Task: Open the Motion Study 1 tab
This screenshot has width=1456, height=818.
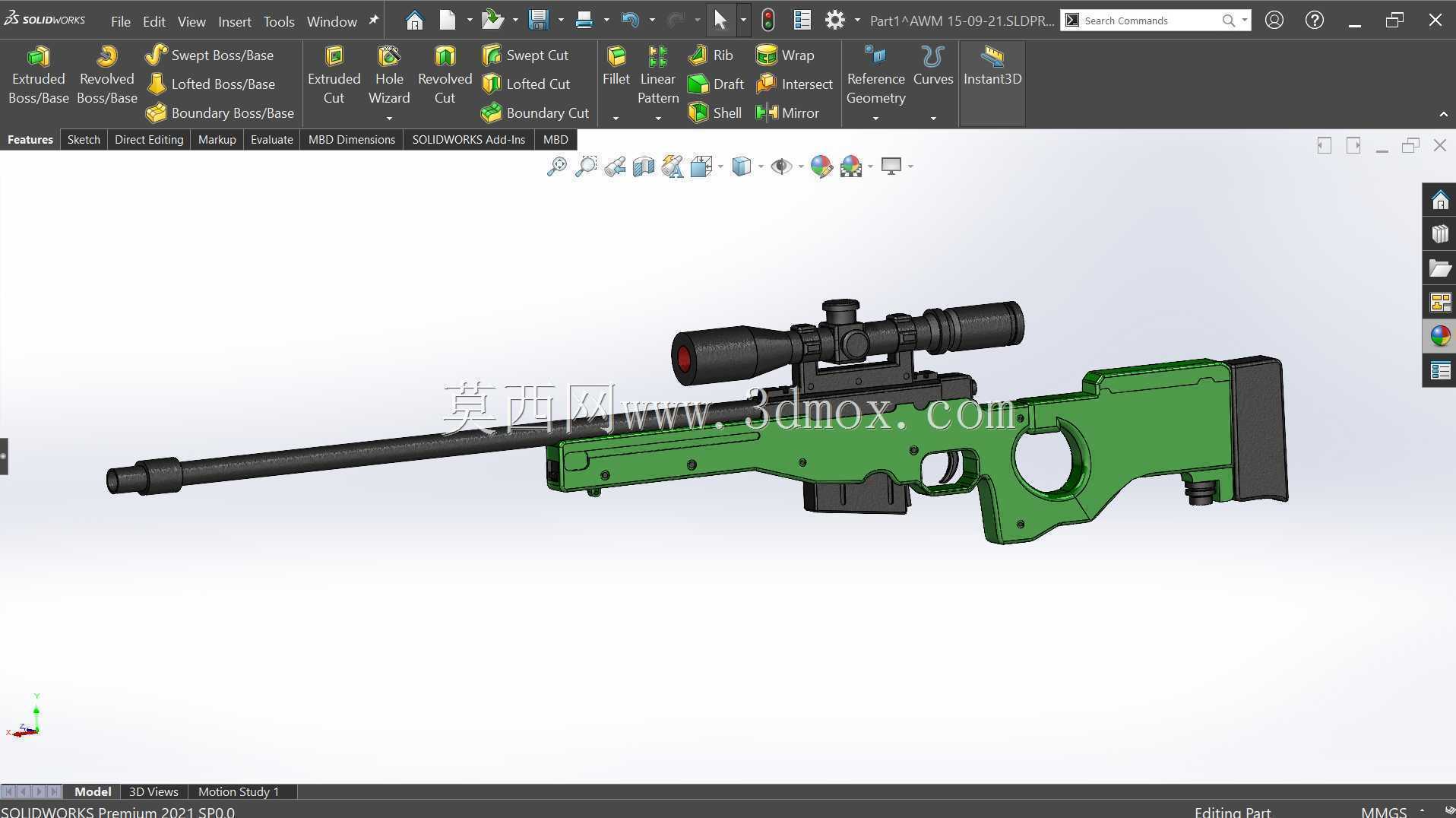Action: coord(239,791)
